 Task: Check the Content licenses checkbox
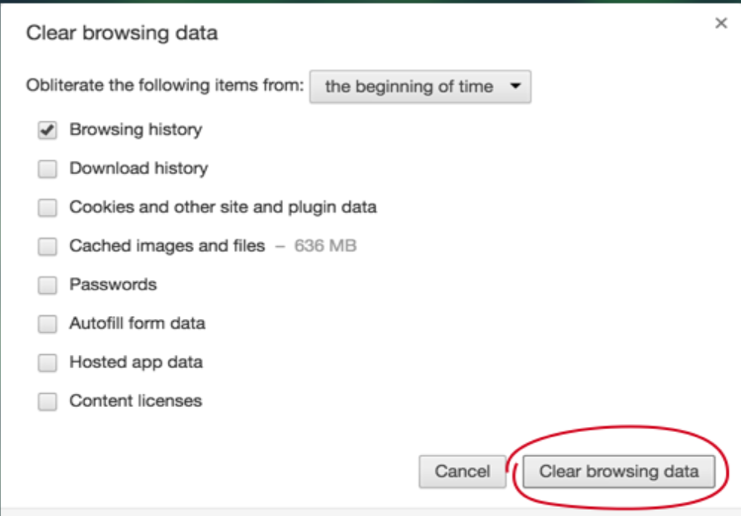click(x=47, y=401)
